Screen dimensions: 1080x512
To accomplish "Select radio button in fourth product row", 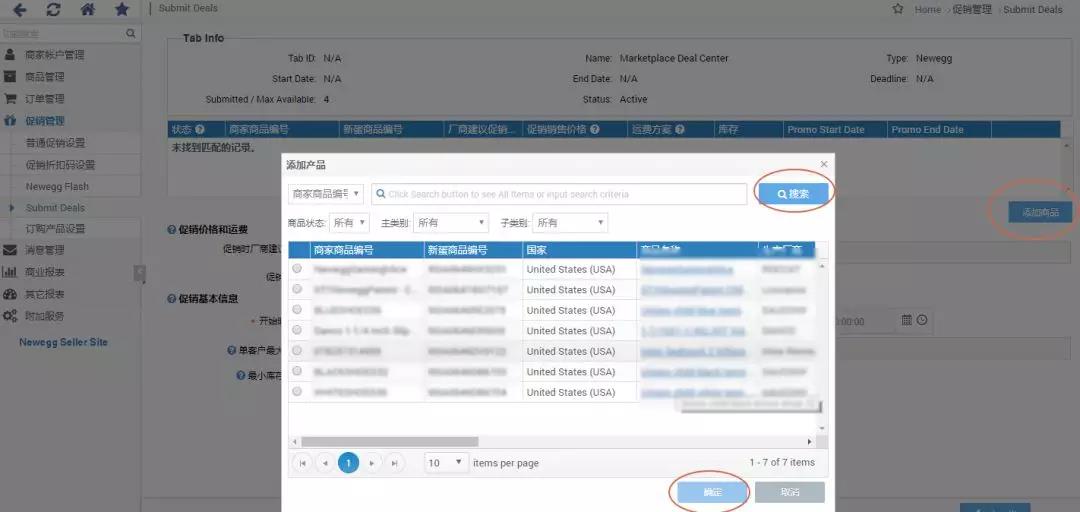I will tap(297, 330).
